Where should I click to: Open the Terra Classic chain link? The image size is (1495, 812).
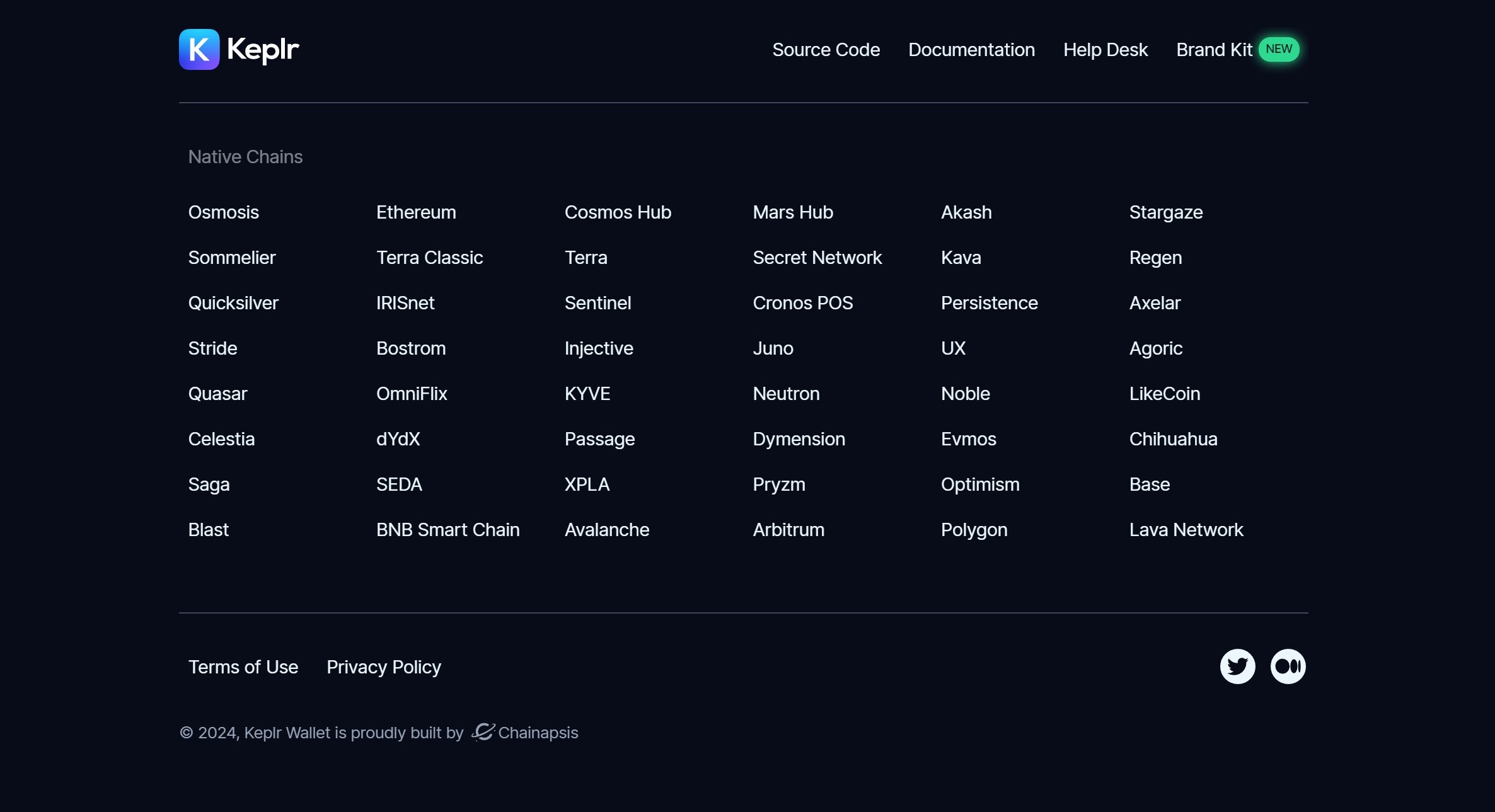click(x=430, y=258)
